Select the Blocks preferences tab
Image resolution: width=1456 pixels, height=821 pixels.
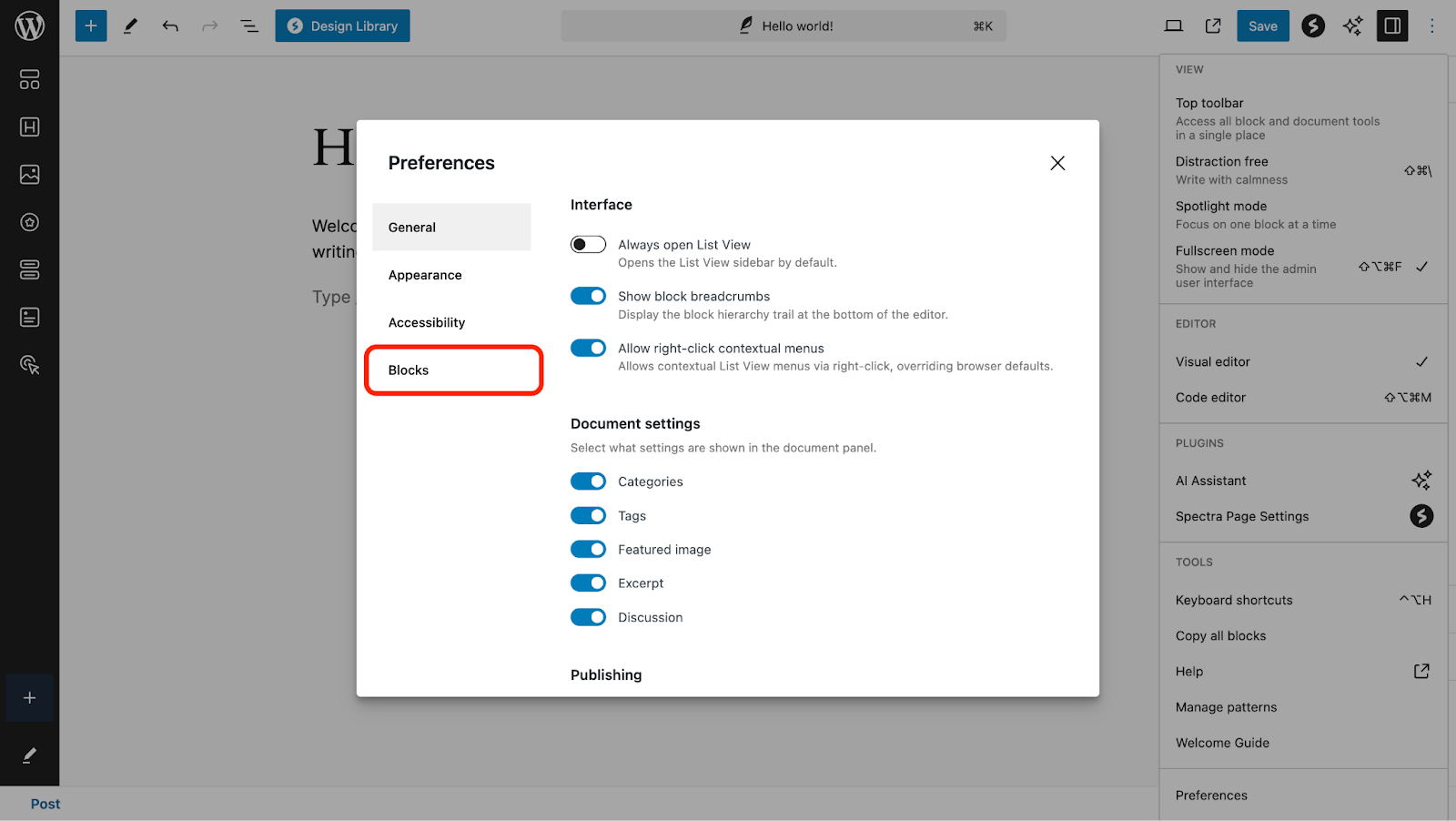pos(453,370)
